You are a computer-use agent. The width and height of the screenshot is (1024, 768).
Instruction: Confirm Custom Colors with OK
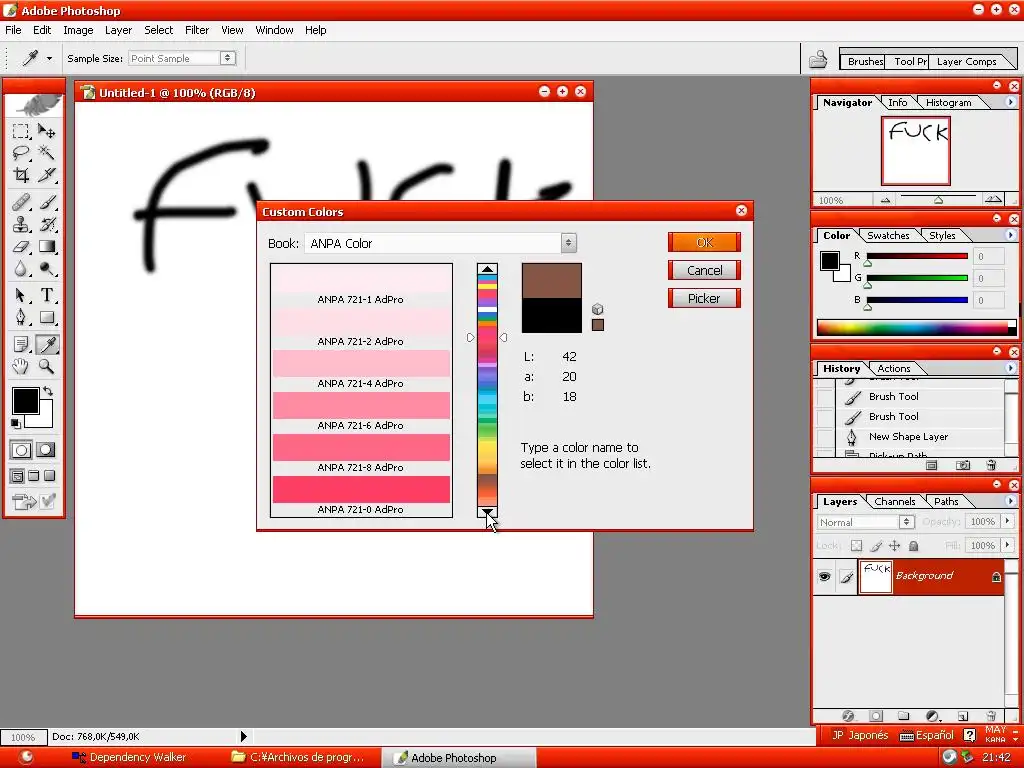click(x=704, y=242)
